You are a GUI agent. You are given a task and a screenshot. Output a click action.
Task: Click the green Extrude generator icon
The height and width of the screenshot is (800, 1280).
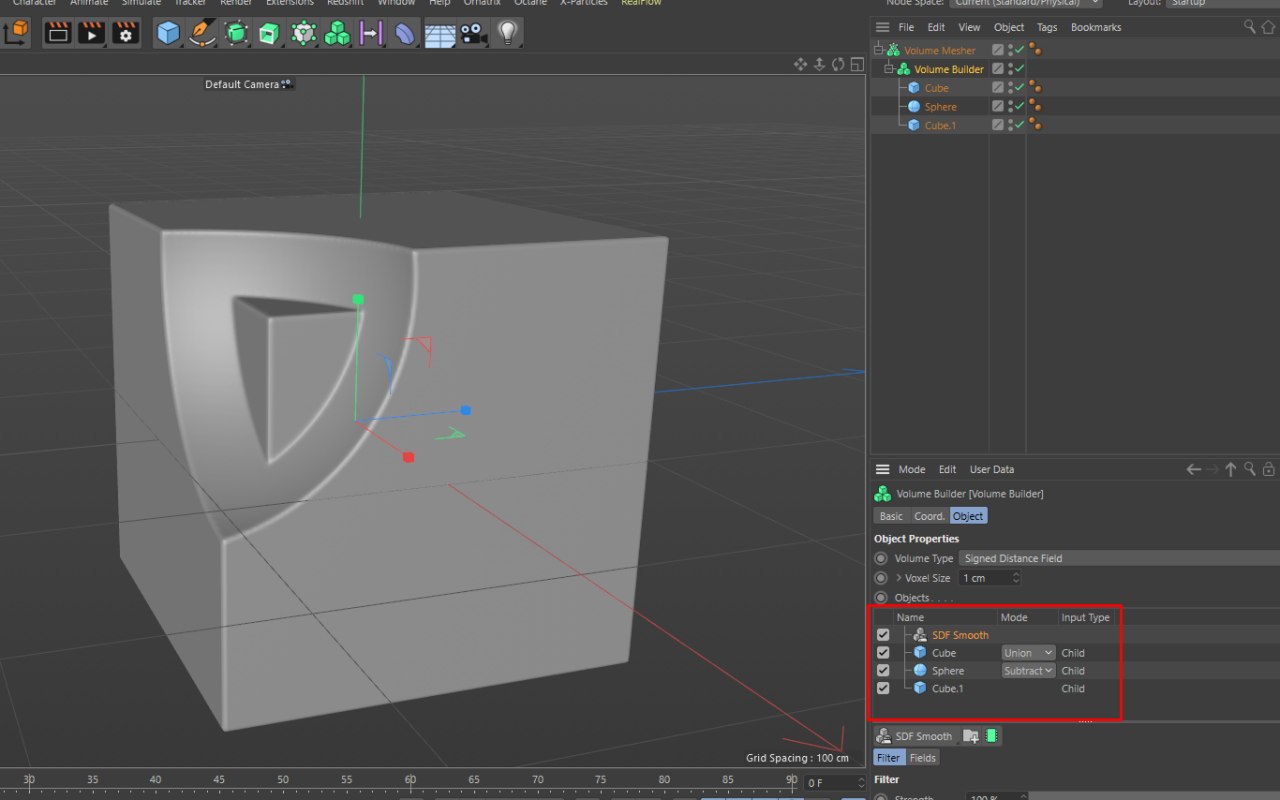coord(269,33)
